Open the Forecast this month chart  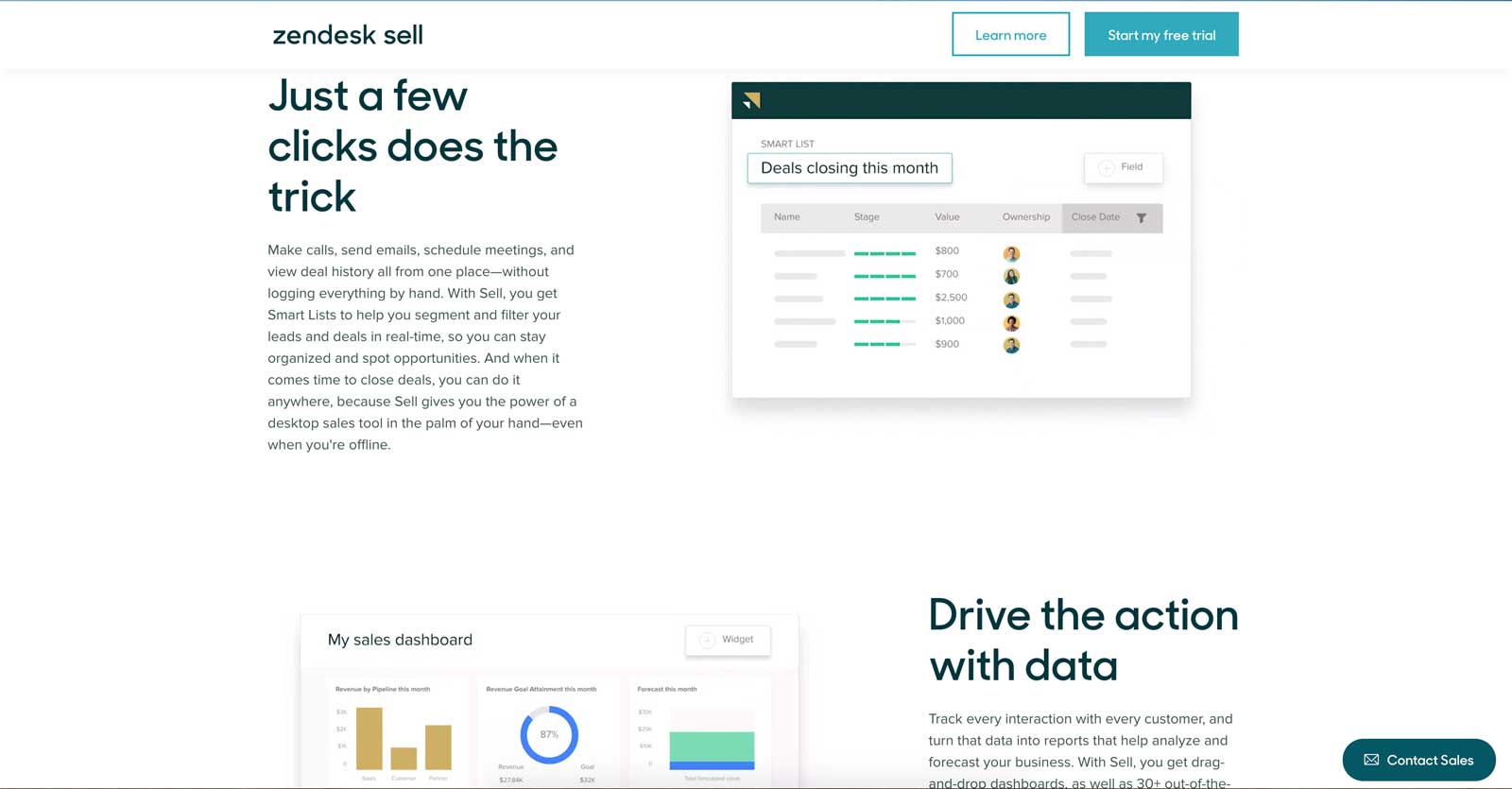point(699,734)
